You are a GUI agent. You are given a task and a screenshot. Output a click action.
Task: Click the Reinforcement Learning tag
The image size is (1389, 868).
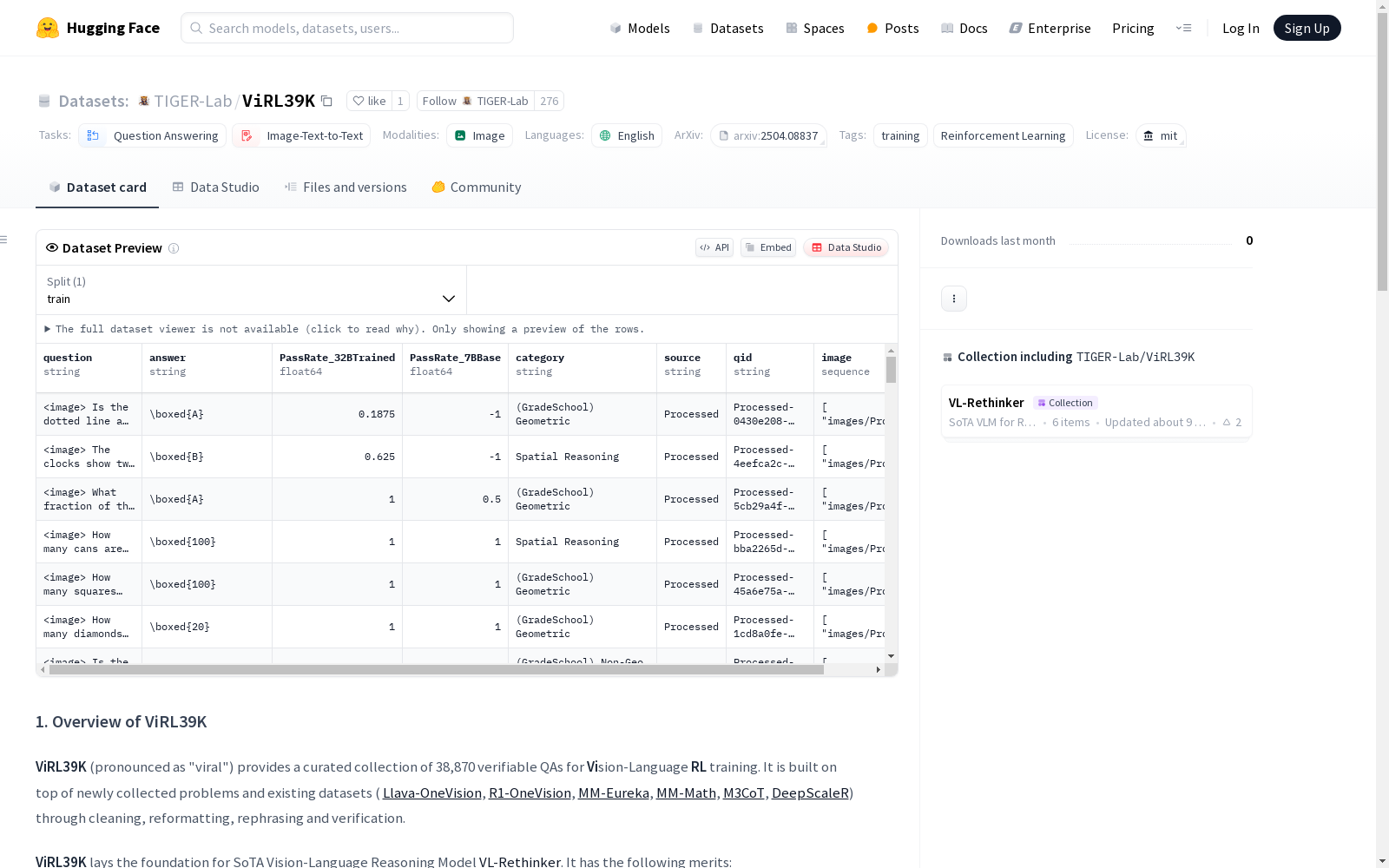[1003, 135]
